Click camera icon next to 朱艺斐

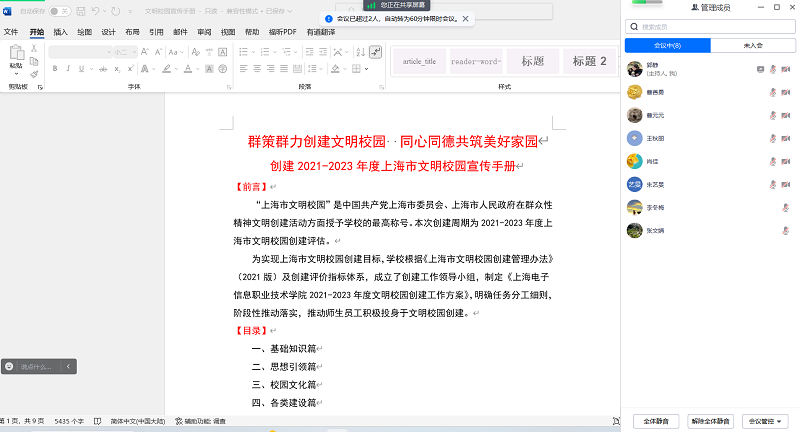[786, 184]
